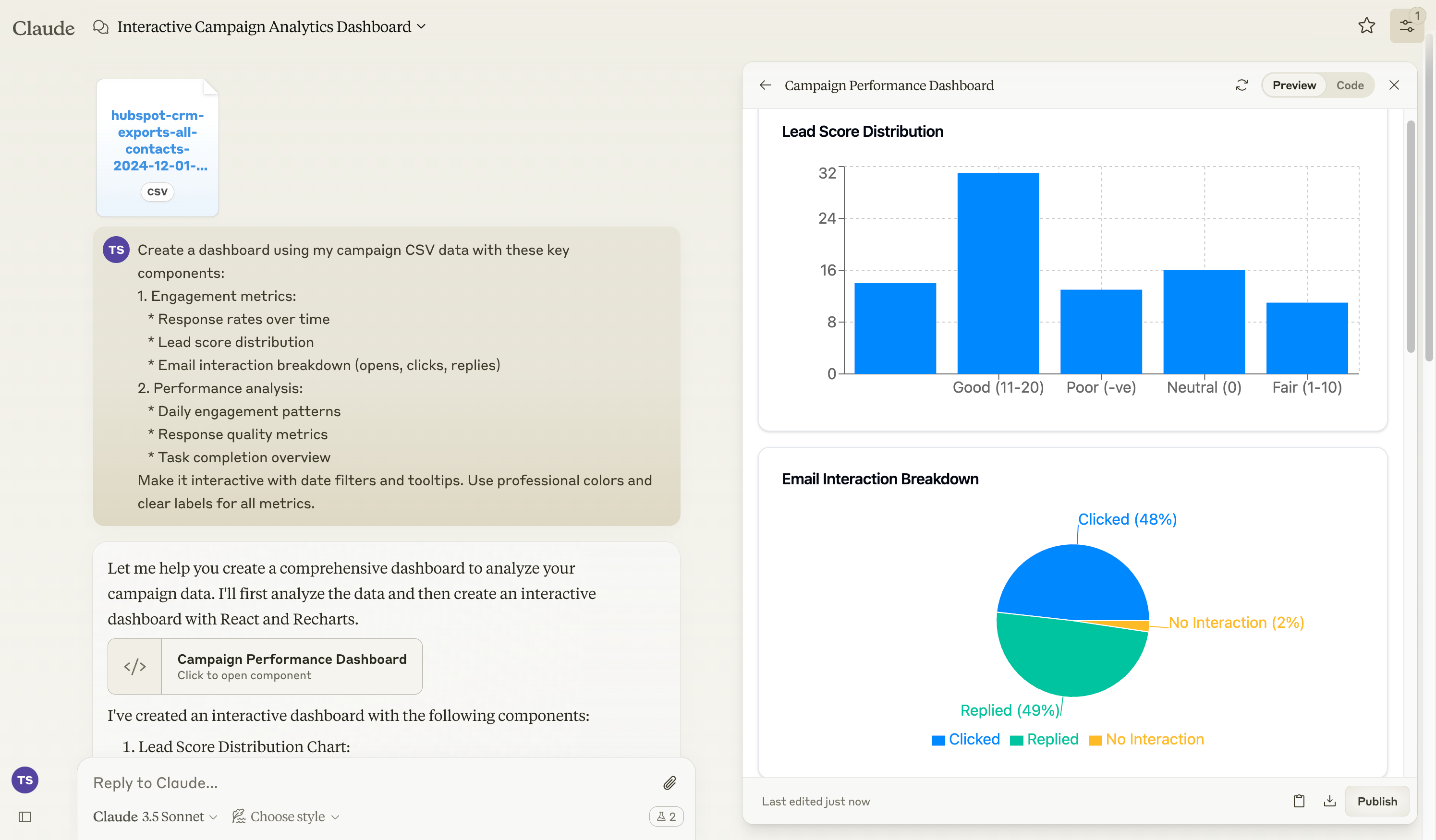Switch to Code view
Viewport: 1436px width, 840px height.
coord(1350,85)
